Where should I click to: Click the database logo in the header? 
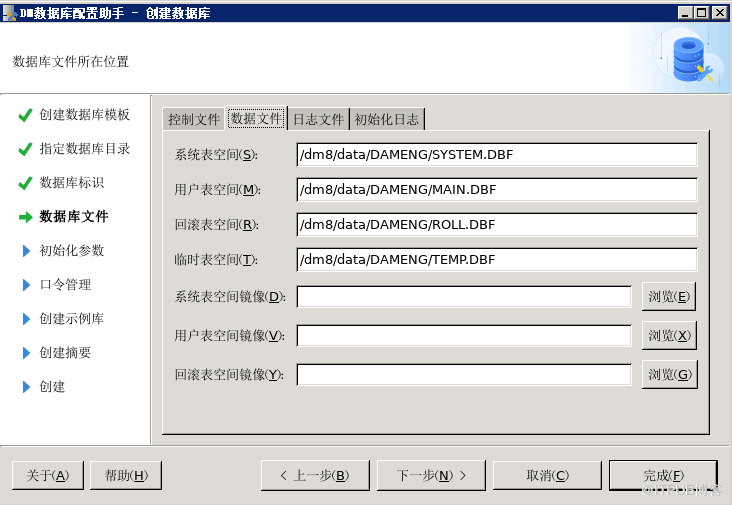coord(692,60)
